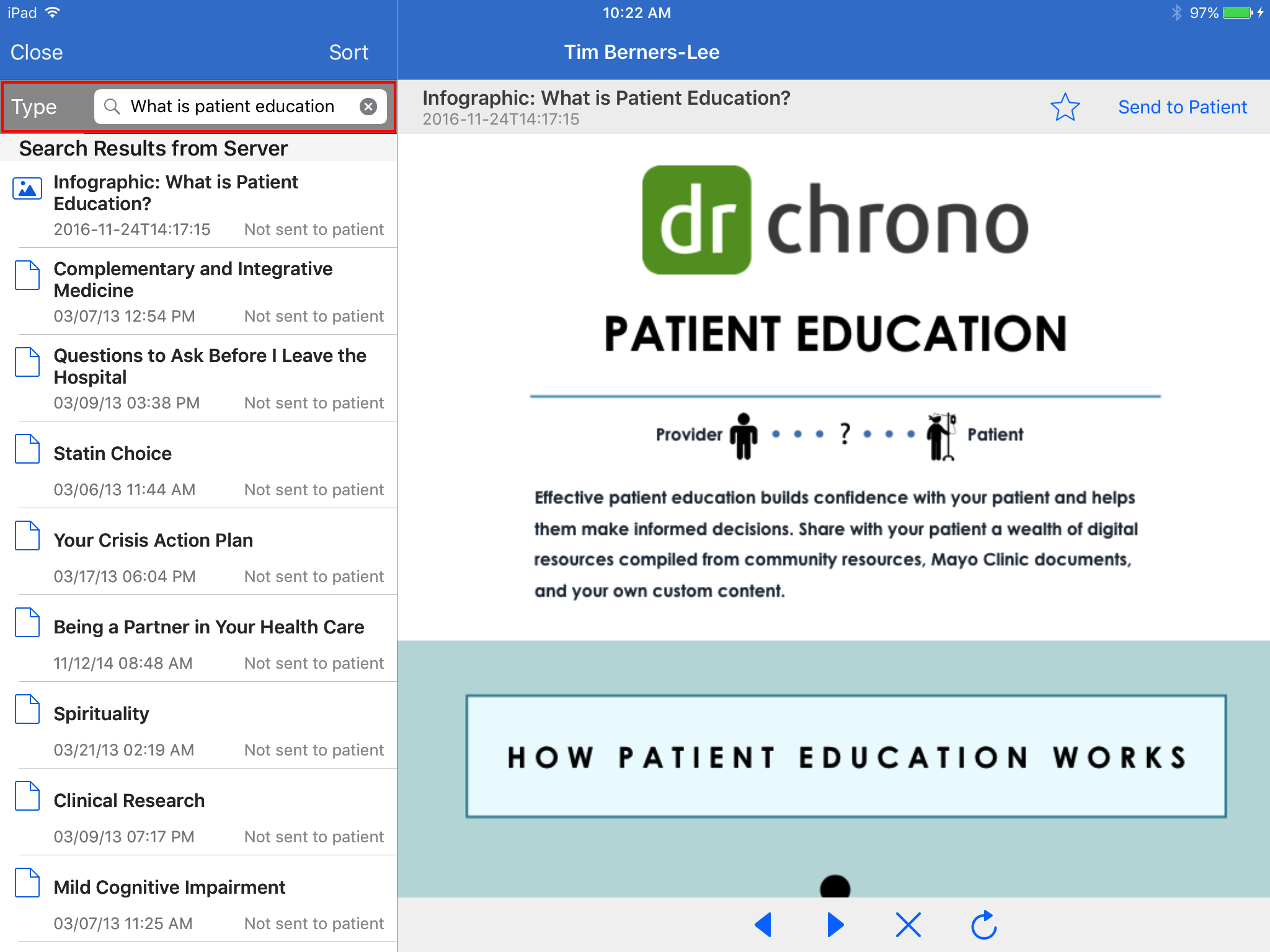
Task: Send the infographic to the patient
Action: tap(1183, 107)
